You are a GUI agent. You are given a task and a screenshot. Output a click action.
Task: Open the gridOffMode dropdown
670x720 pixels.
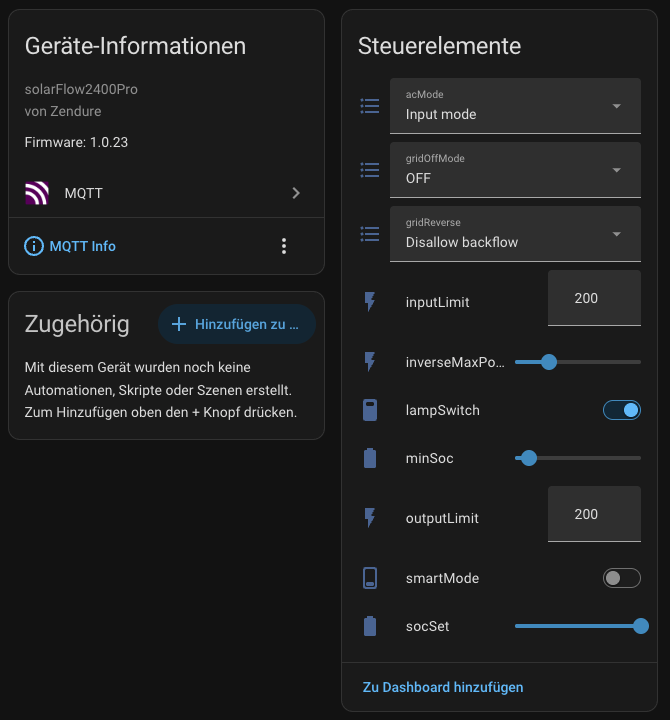pos(515,170)
